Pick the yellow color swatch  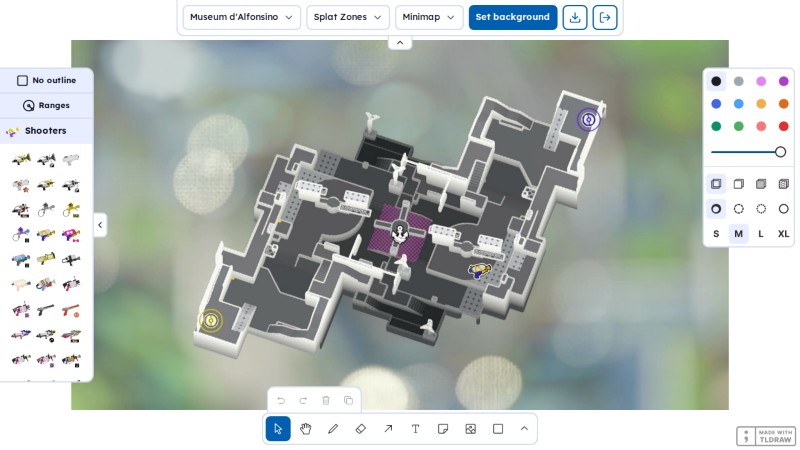click(x=761, y=104)
